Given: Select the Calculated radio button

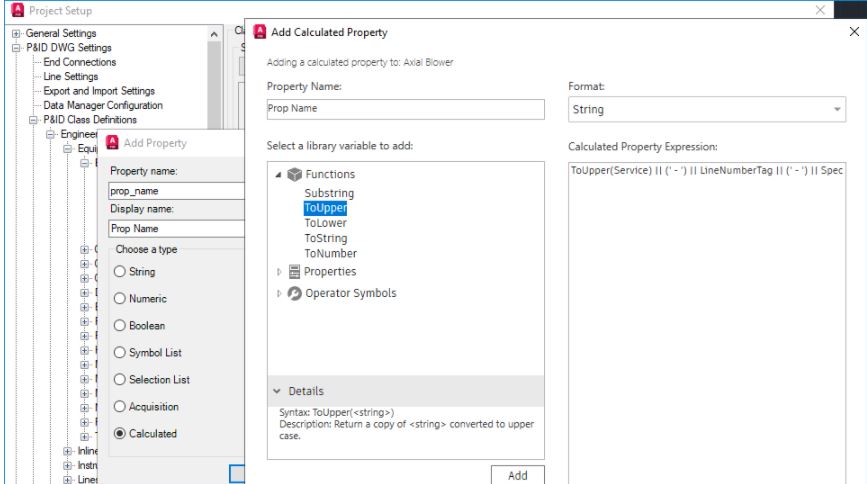Looking at the screenshot, I should 119,434.
